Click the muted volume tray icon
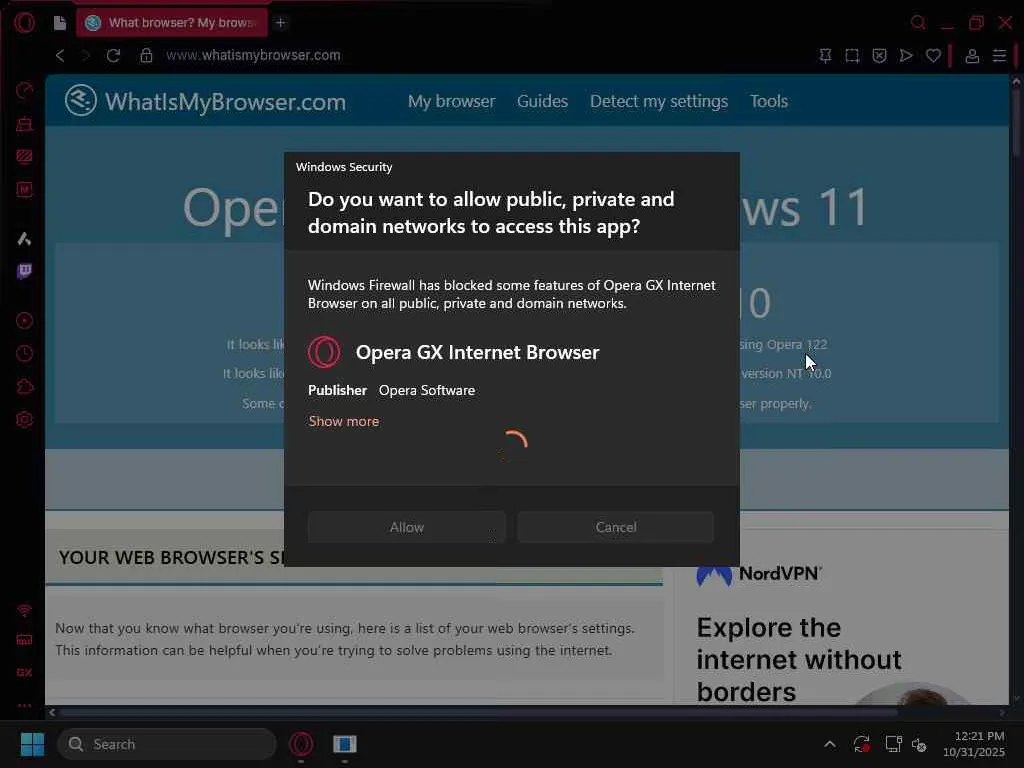The image size is (1024, 768). (919, 744)
